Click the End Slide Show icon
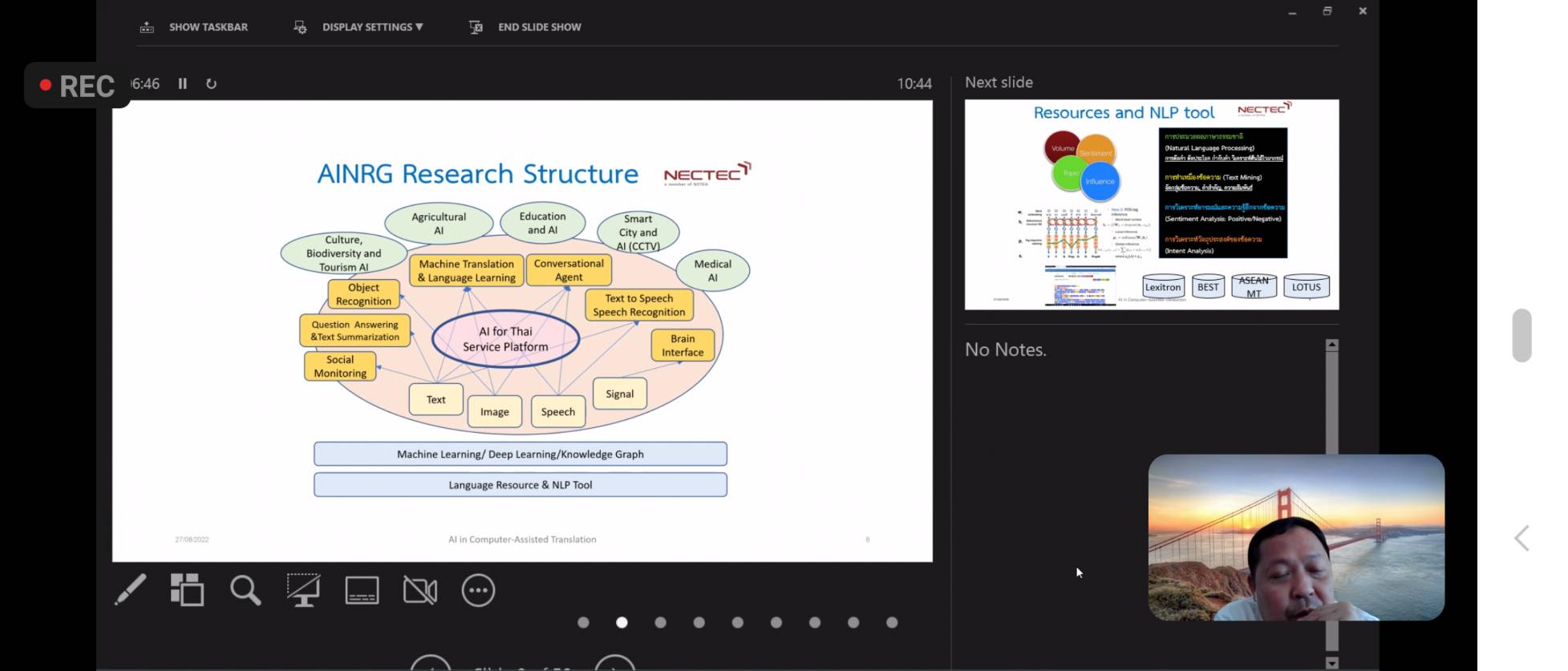The width and height of the screenshot is (1568, 671). (x=476, y=27)
